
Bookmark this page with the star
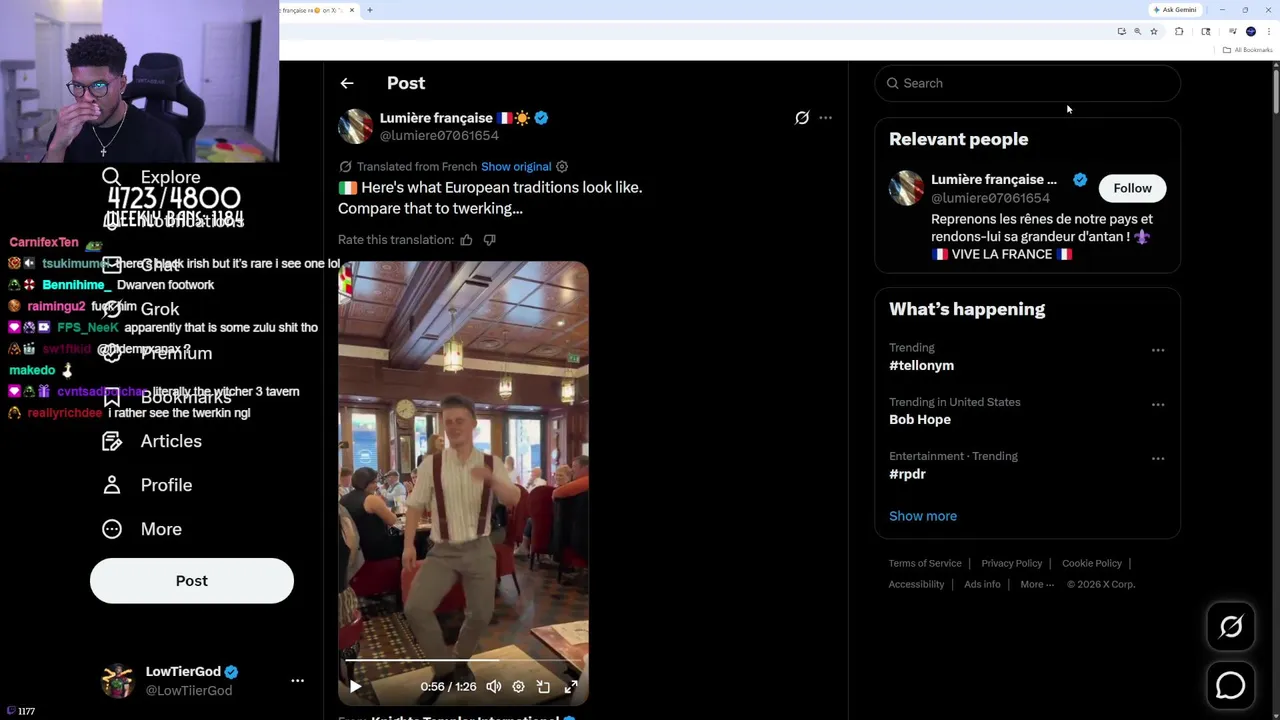click(x=1154, y=32)
